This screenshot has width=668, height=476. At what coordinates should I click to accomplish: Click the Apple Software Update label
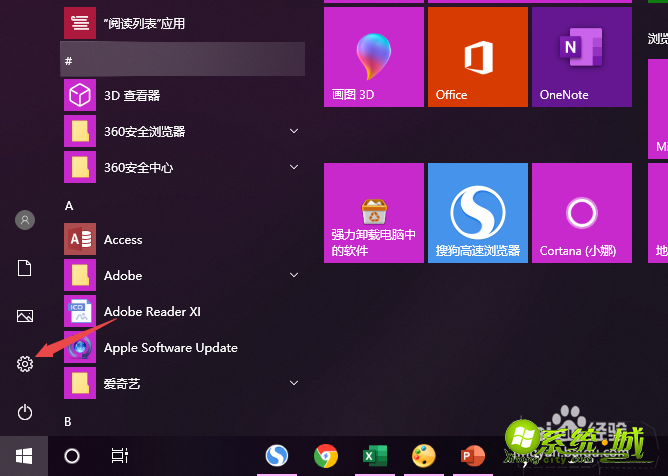coord(171,348)
